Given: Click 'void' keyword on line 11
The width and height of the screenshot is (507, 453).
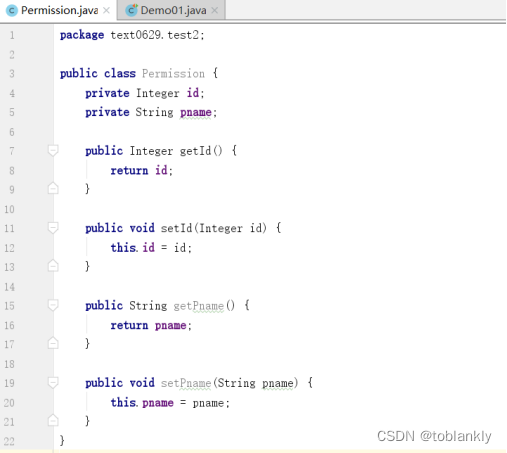Looking at the screenshot, I should coord(142,228).
